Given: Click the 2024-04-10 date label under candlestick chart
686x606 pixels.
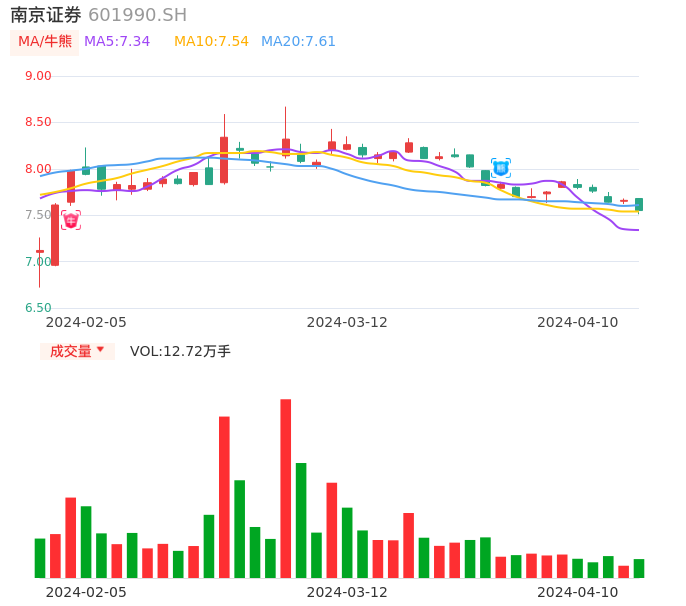Looking at the screenshot, I should [x=578, y=322].
